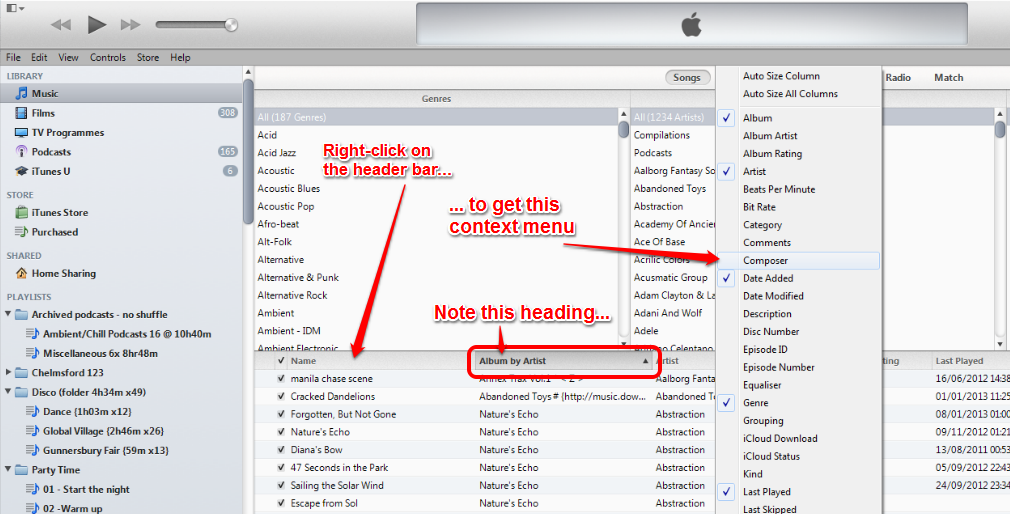Screen dimensions: 1010x514
Task: Uncheck the Diana's Bow song checkbox
Action: tap(281, 450)
